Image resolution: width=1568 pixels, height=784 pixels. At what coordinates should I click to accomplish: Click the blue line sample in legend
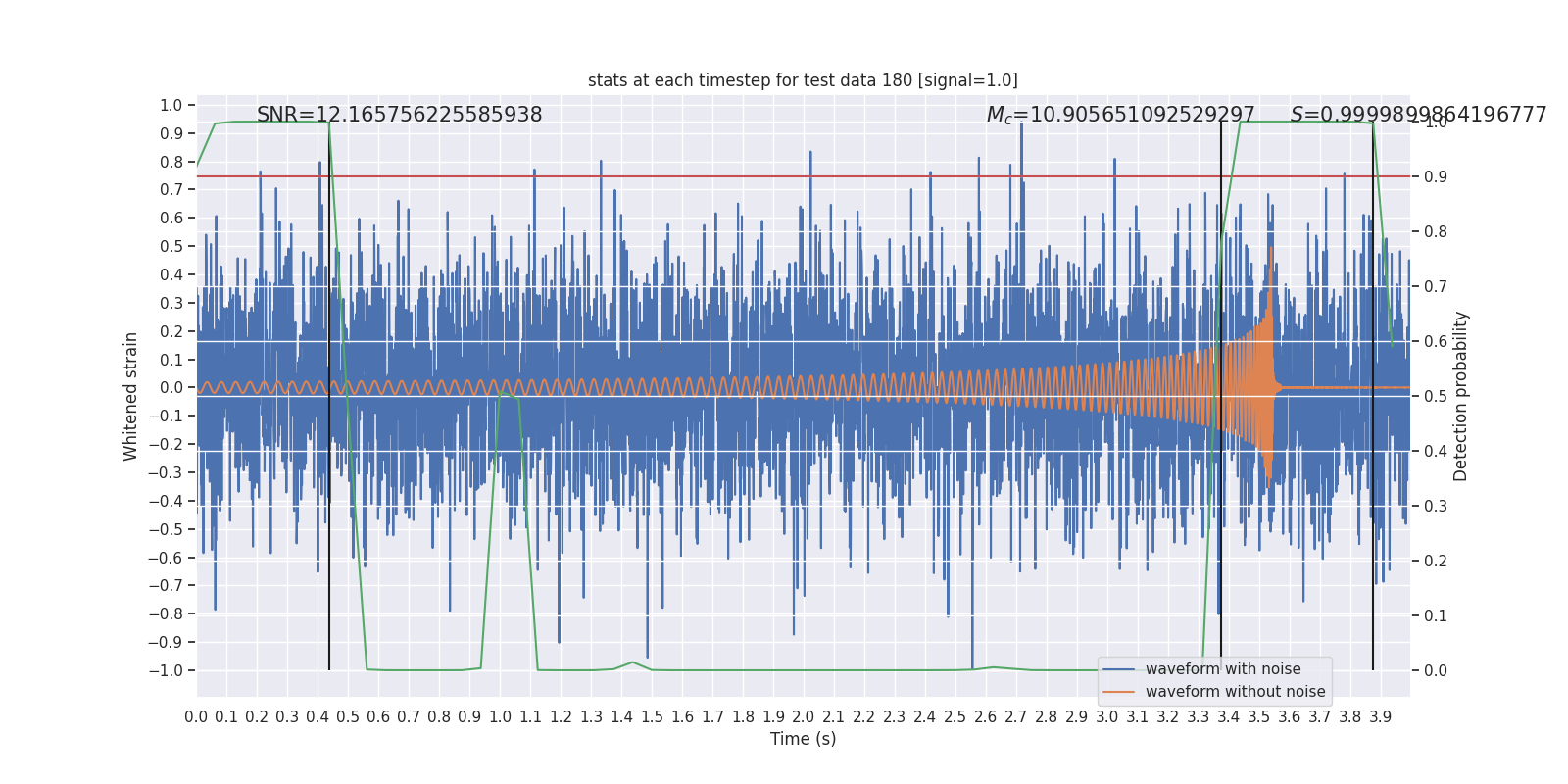1119,669
